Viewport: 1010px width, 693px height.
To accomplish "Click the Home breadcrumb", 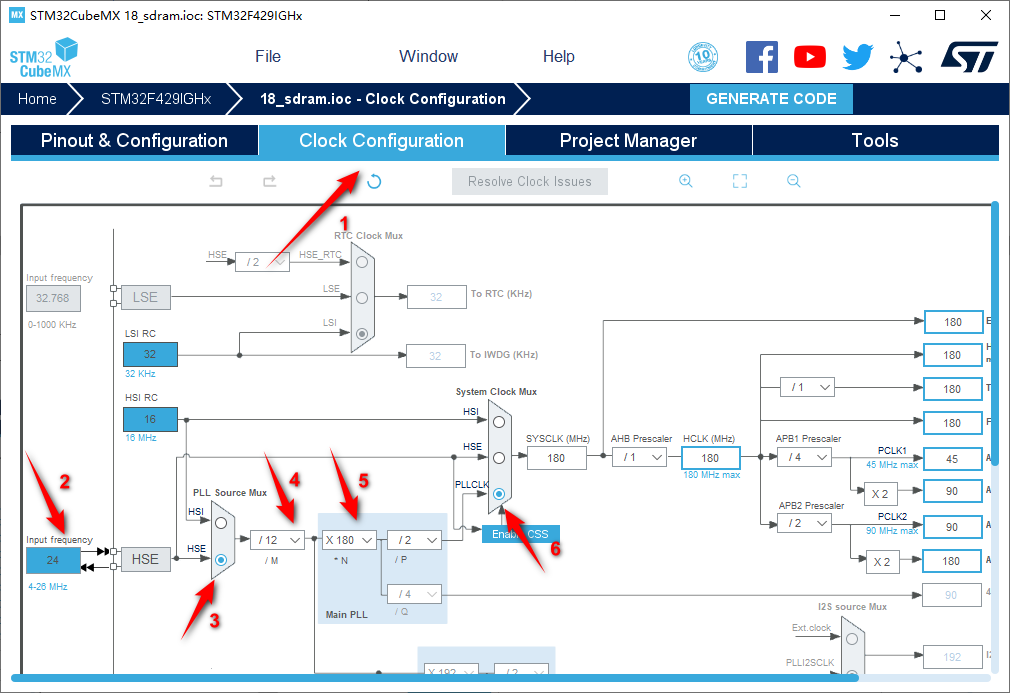I will (x=37, y=99).
